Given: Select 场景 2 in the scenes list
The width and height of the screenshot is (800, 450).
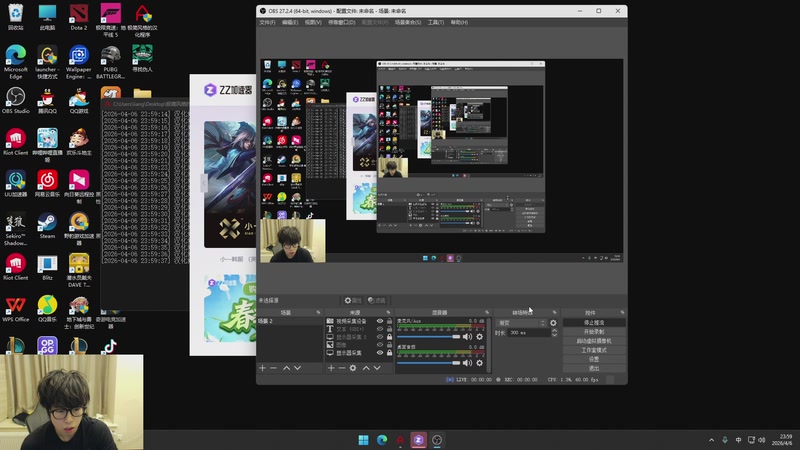Looking at the screenshot, I should 289,321.
